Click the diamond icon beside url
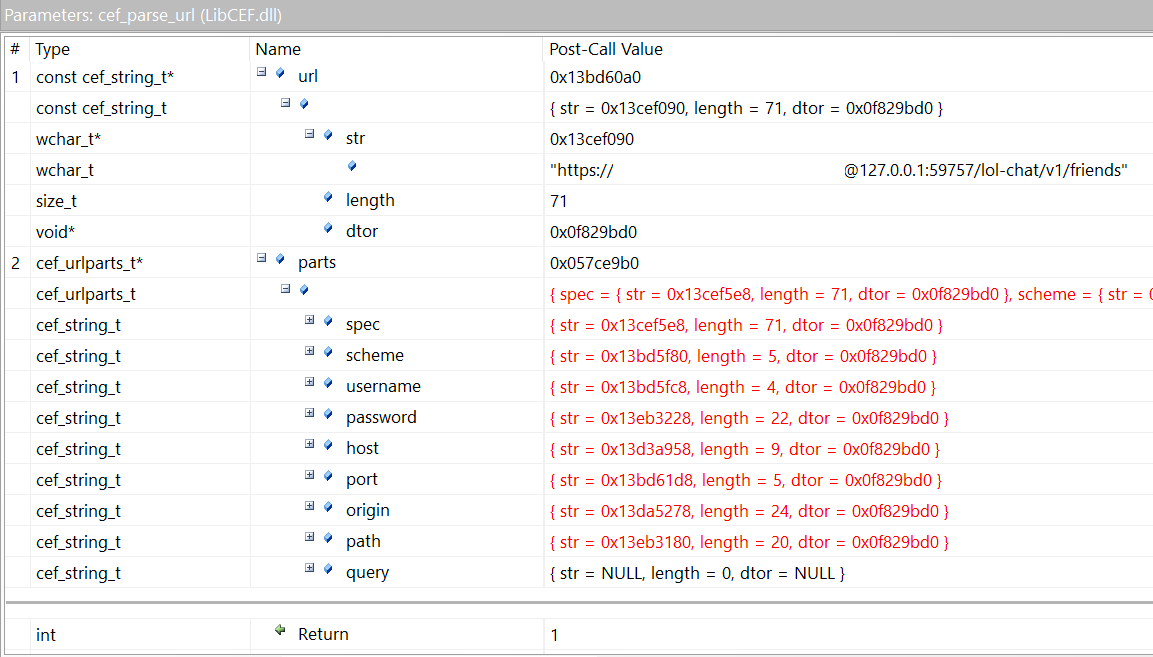The image size is (1153, 657). (278, 74)
